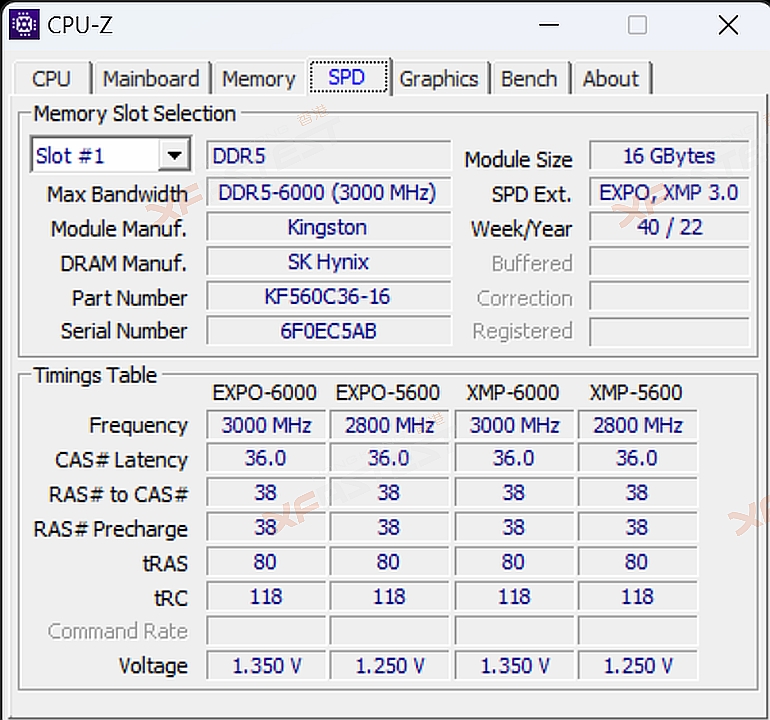Click the EXPO-6000 column header
Viewport: 770px width, 720px height.
(x=265, y=392)
